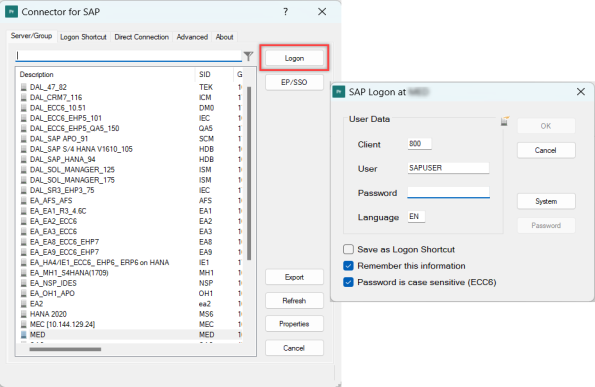The image size is (595, 387).
Task: Switch to the Advanced tab
Action: pyautogui.click(x=192, y=37)
